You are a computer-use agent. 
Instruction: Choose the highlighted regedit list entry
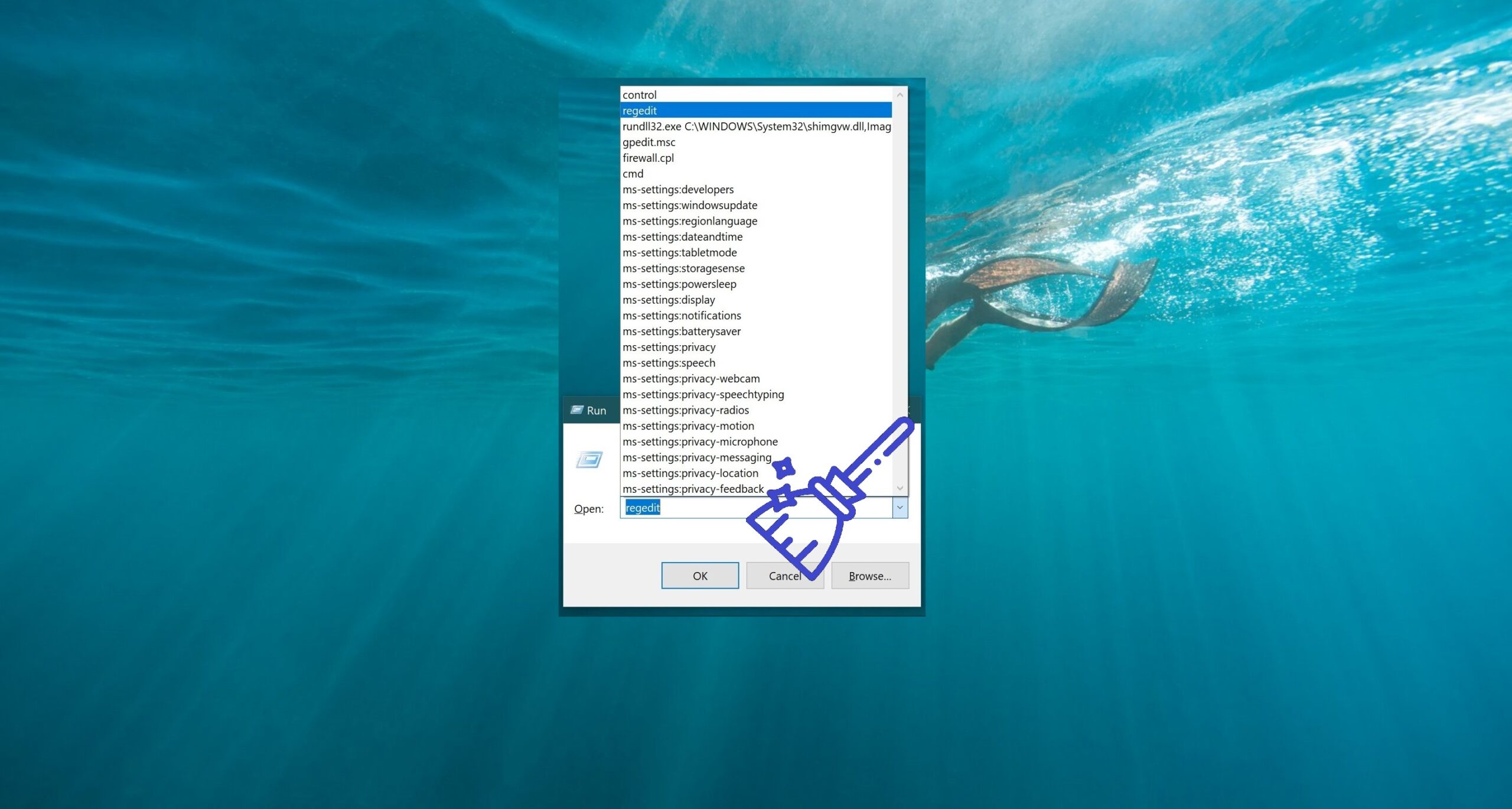[x=640, y=111]
